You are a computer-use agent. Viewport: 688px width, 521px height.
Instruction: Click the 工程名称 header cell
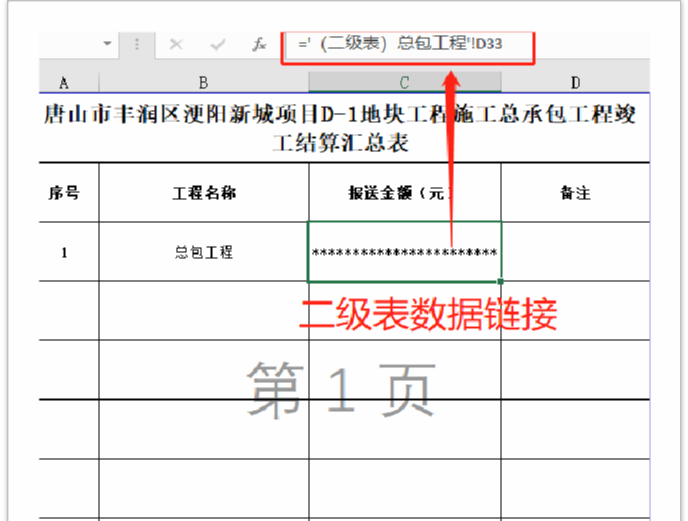pos(204,193)
